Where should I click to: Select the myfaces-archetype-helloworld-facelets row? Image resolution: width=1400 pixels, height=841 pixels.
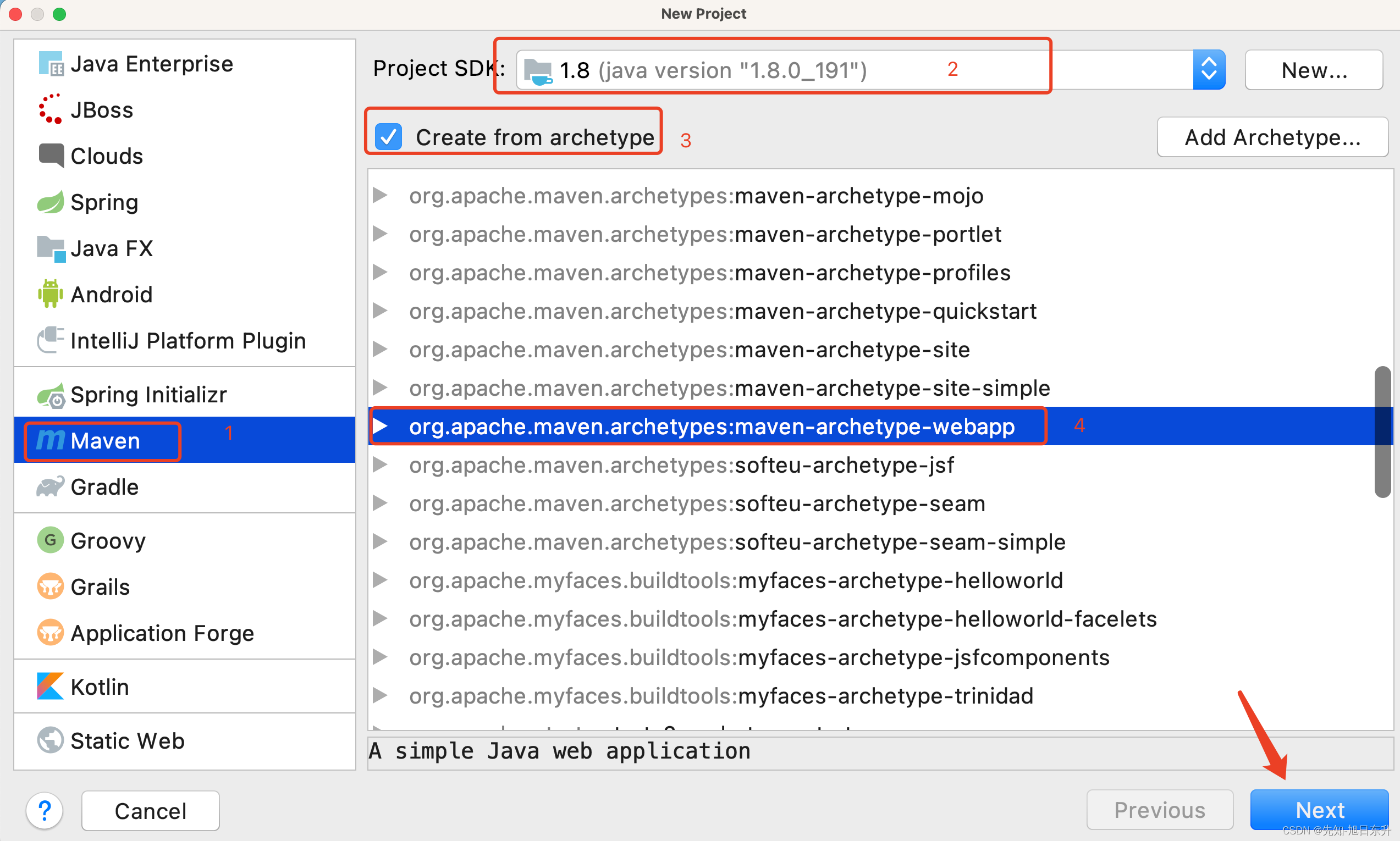coord(880,619)
